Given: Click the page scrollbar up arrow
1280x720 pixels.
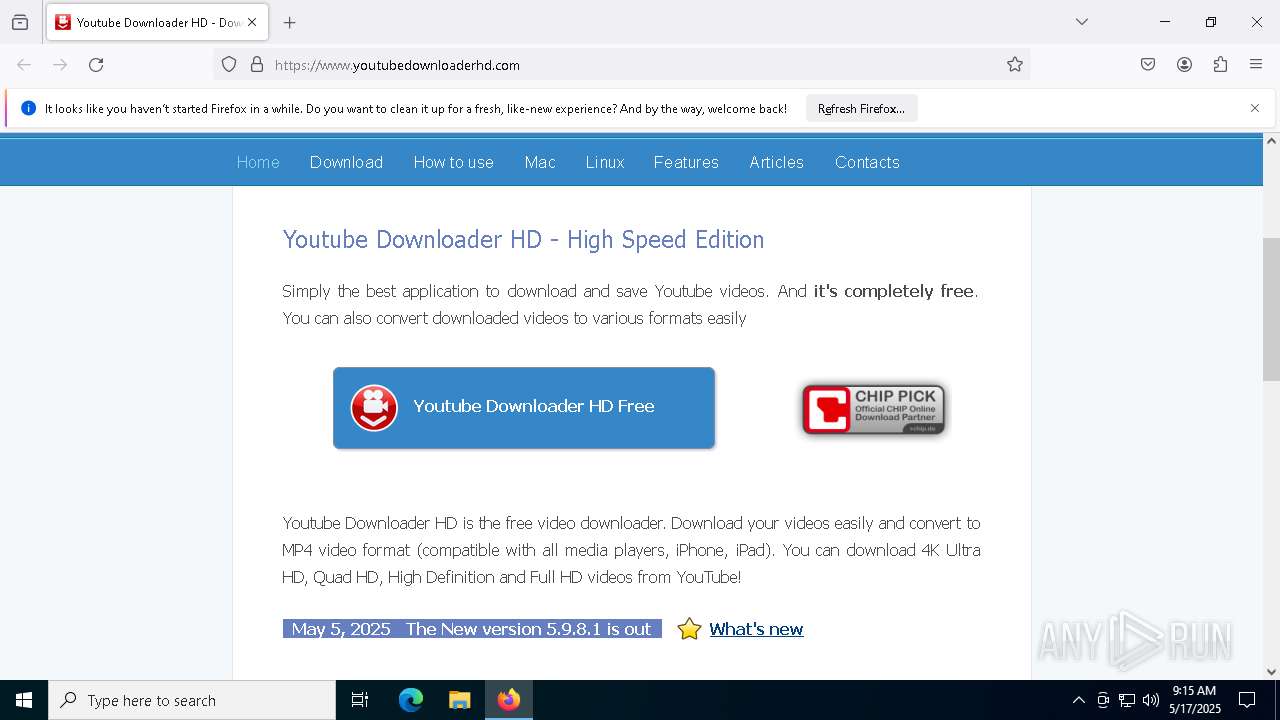Looking at the screenshot, I should tap(1271, 141).
